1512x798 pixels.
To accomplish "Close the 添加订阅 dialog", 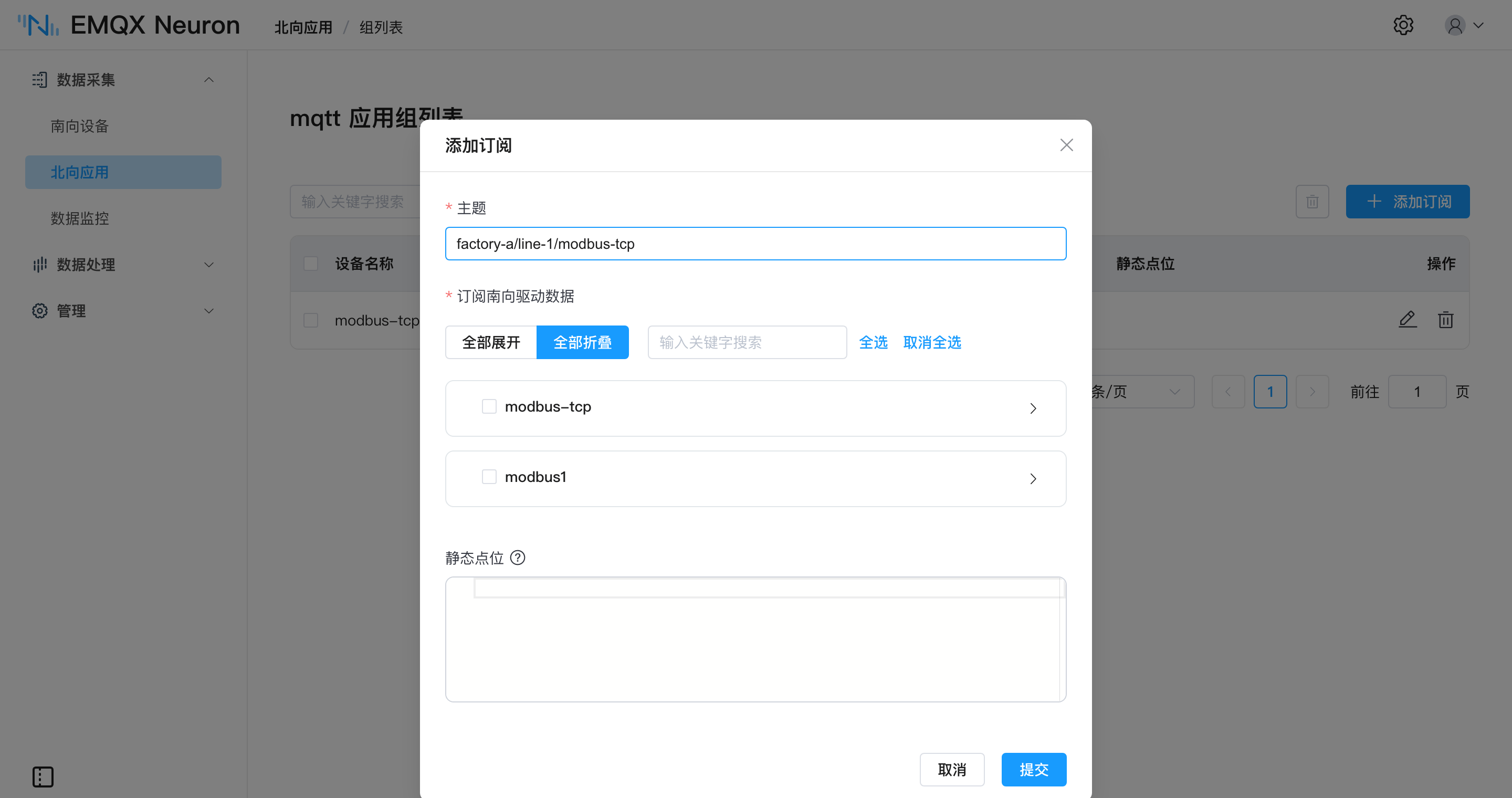I will coord(1066,145).
